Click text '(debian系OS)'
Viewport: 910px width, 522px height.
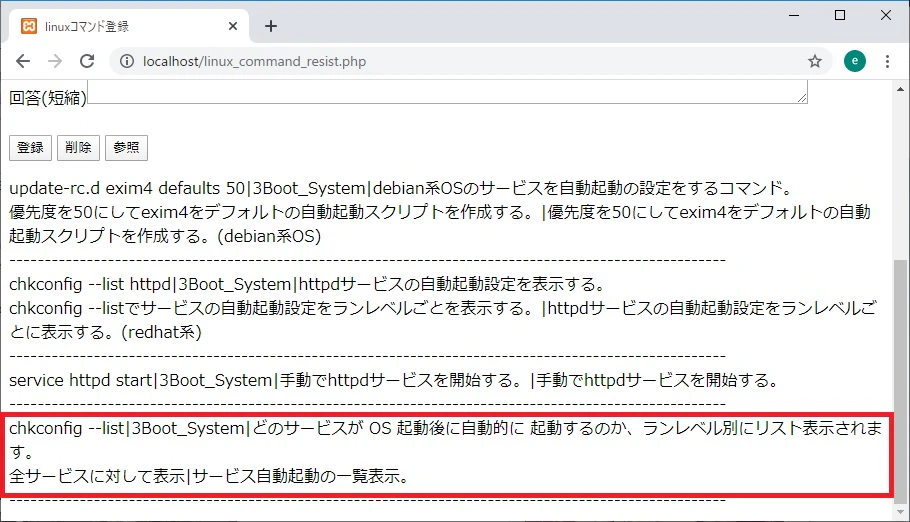tap(269, 236)
